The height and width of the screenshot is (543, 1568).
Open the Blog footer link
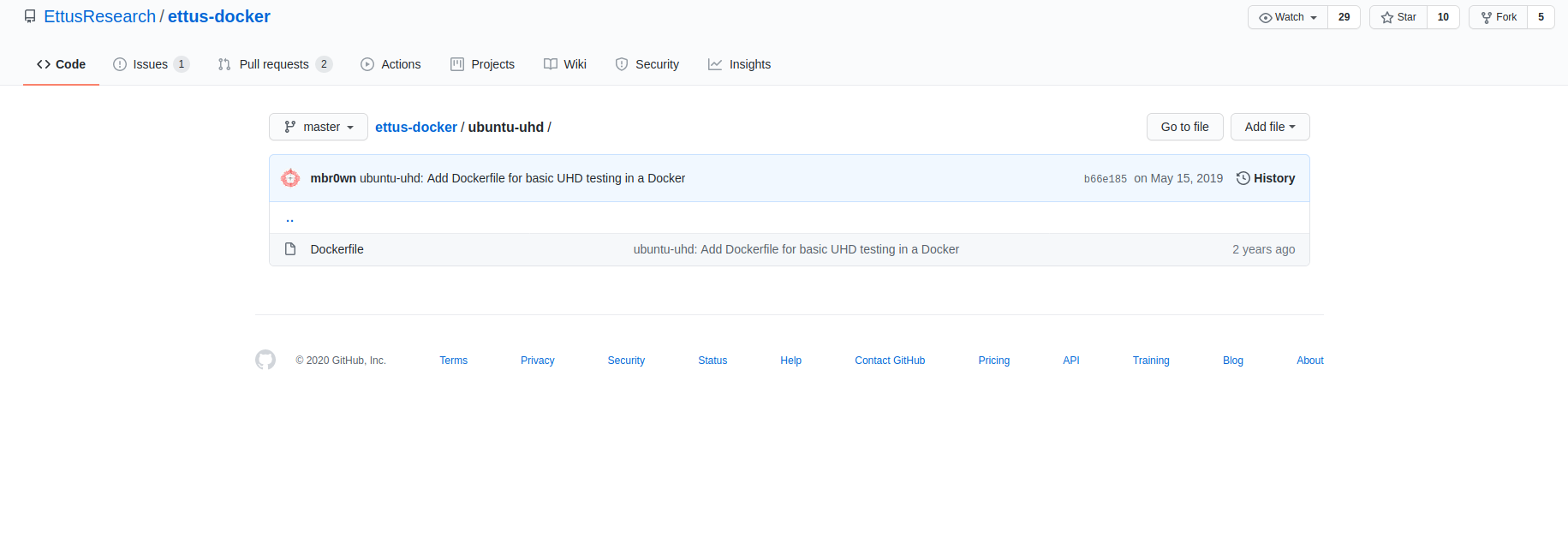point(1233,361)
